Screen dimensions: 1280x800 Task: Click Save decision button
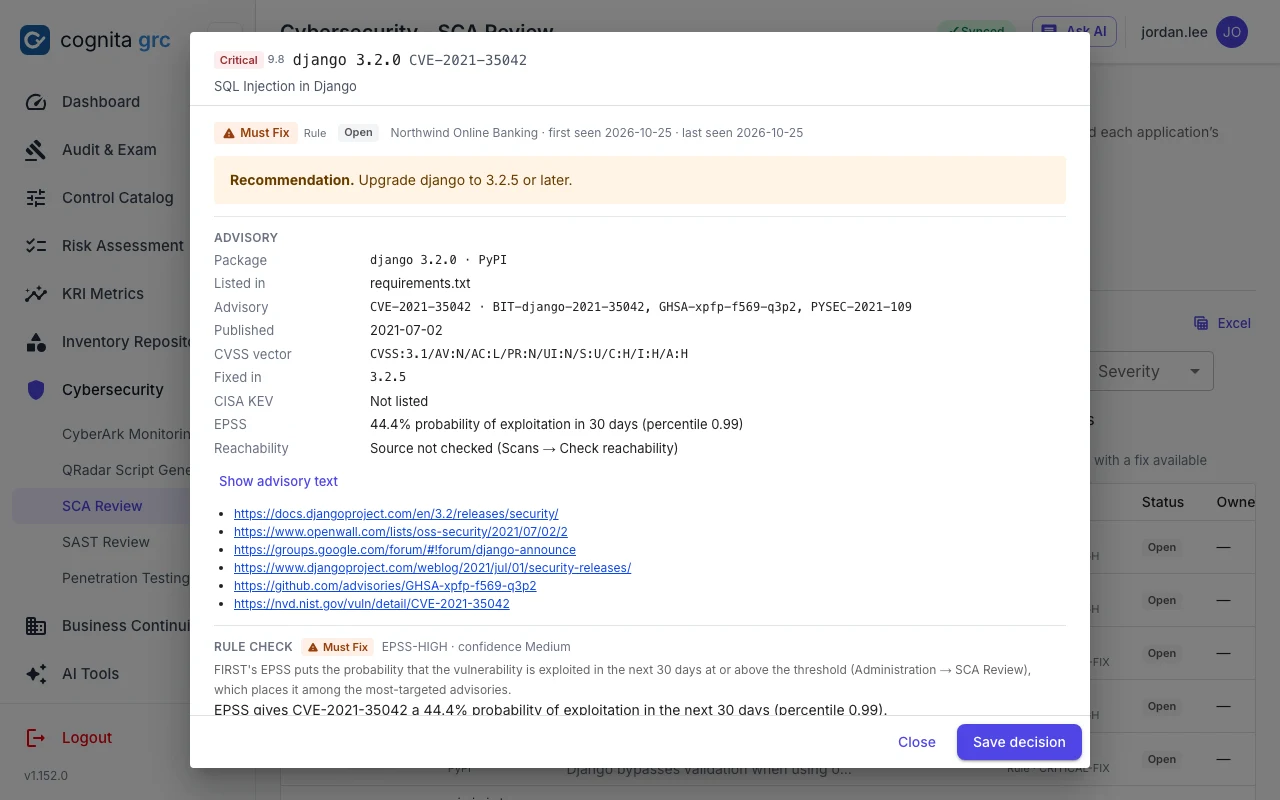click(1019, 742)
